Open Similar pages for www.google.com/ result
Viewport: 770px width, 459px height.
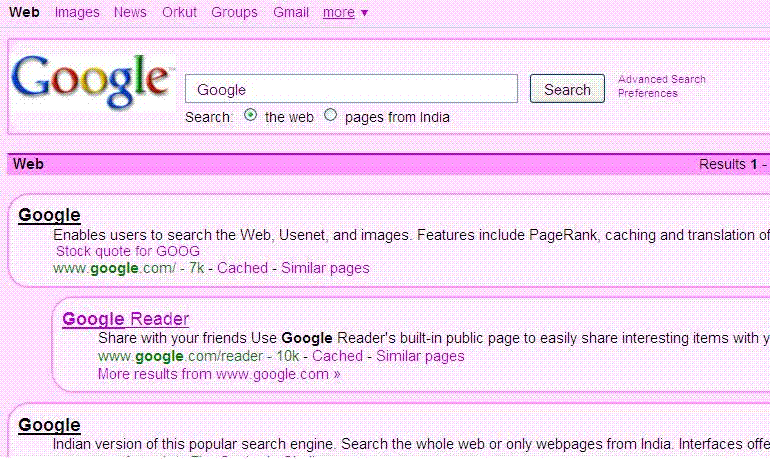[325, 268]
